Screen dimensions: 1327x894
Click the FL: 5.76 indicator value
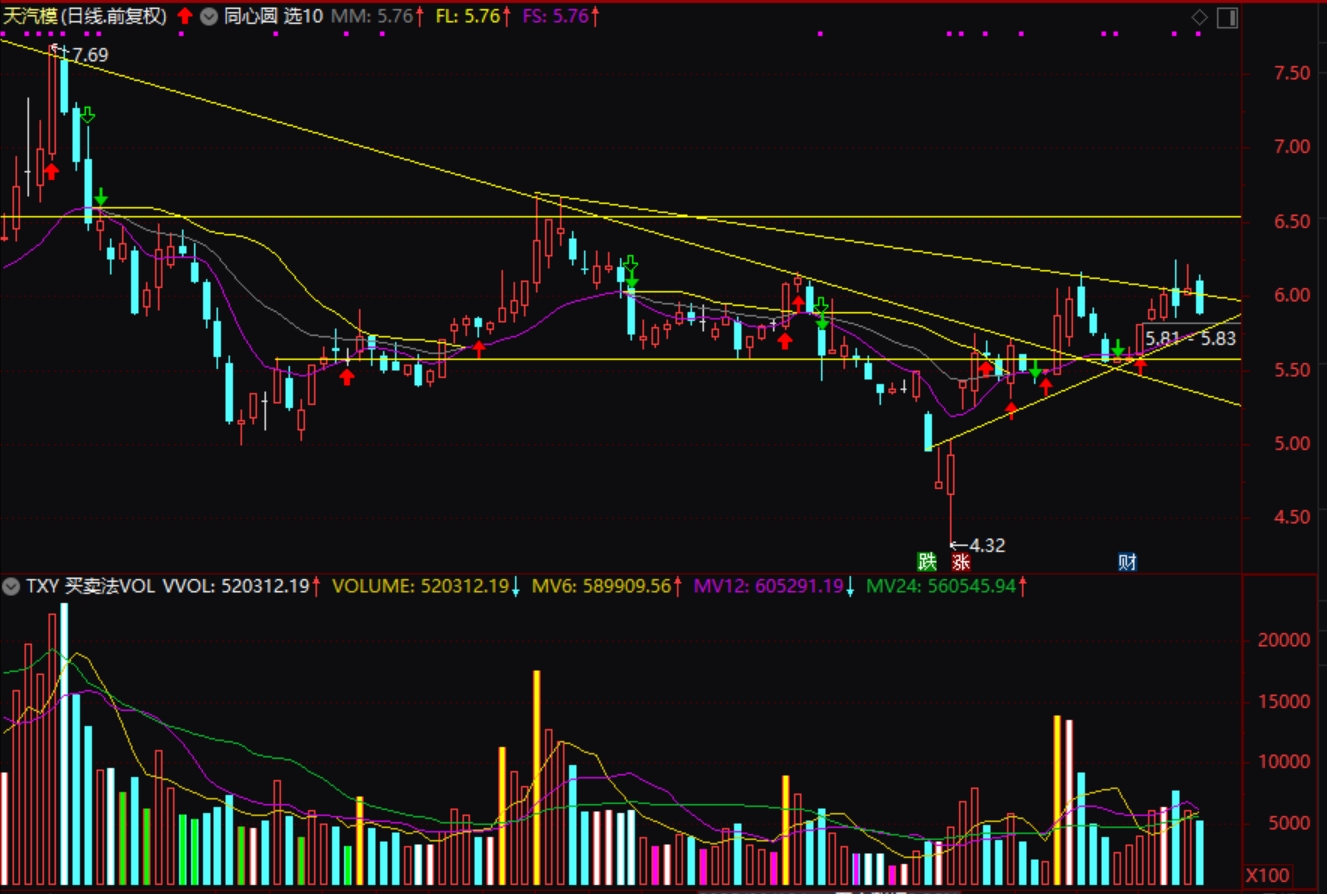pyautogui.click(x=467, y=16)
